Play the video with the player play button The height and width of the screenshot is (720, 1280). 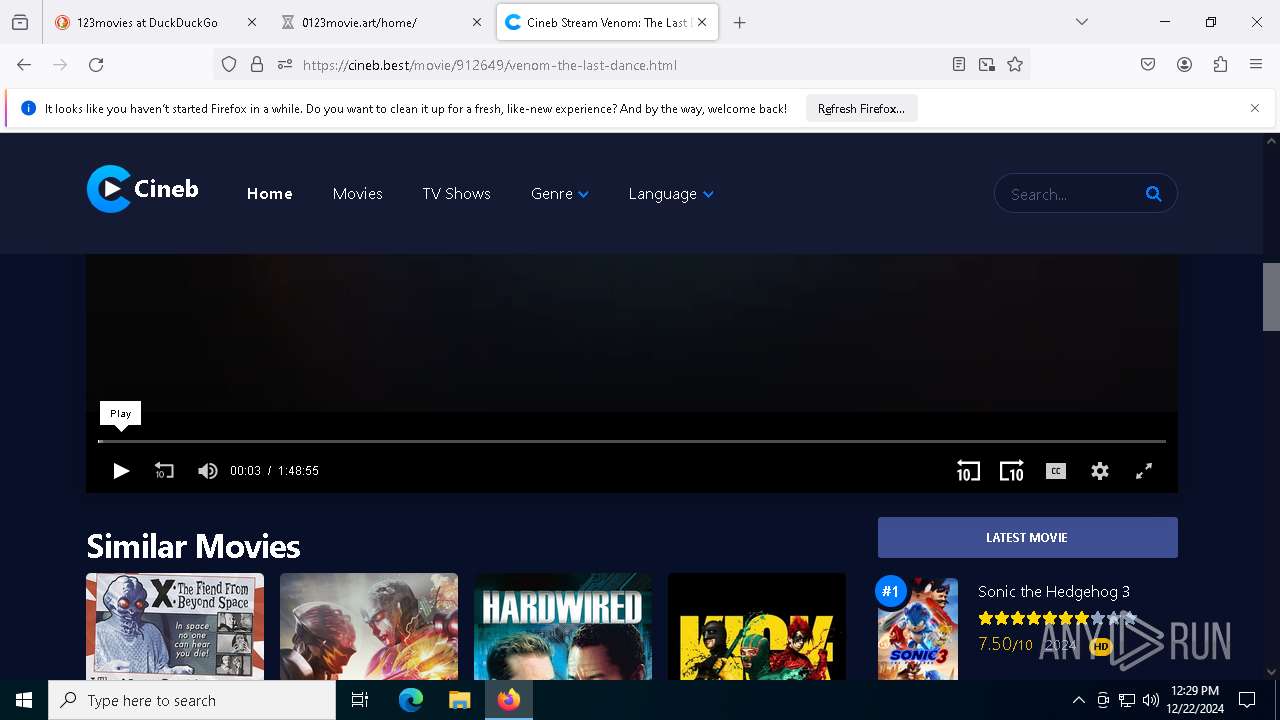(x=121, y=471)
